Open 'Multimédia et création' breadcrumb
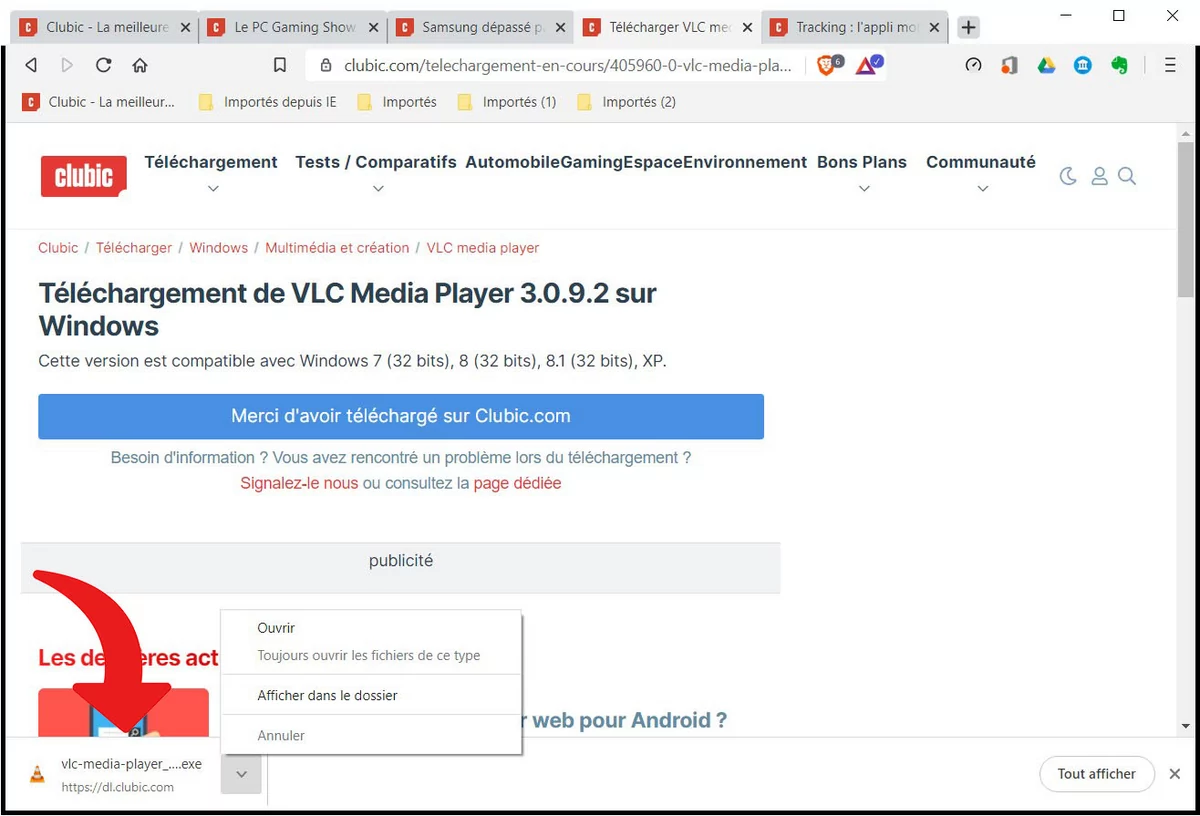This screenshot has height=816, width=1200. pyautogui.click(x=337, y=248)
